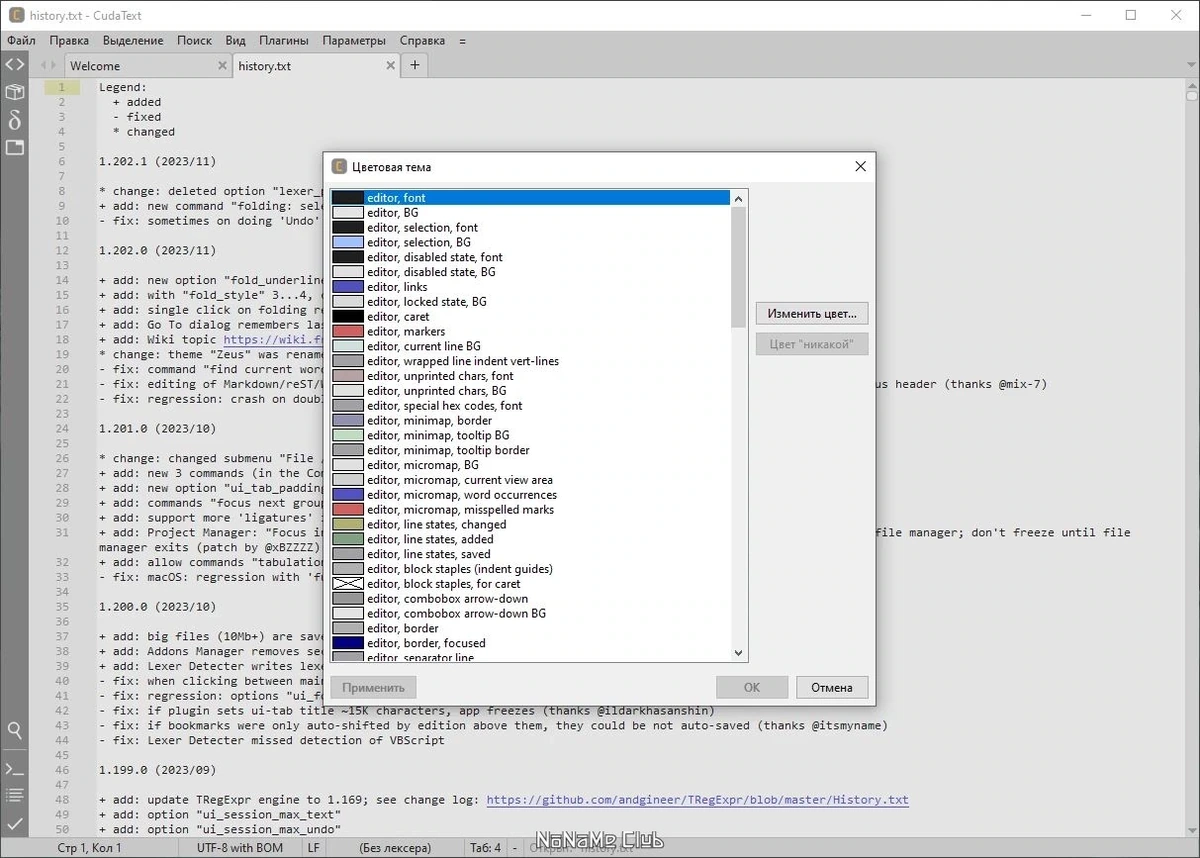Viewport: 1200px width, 858px height.
Task: Open the Параметры menu
Action: point(354,41)
